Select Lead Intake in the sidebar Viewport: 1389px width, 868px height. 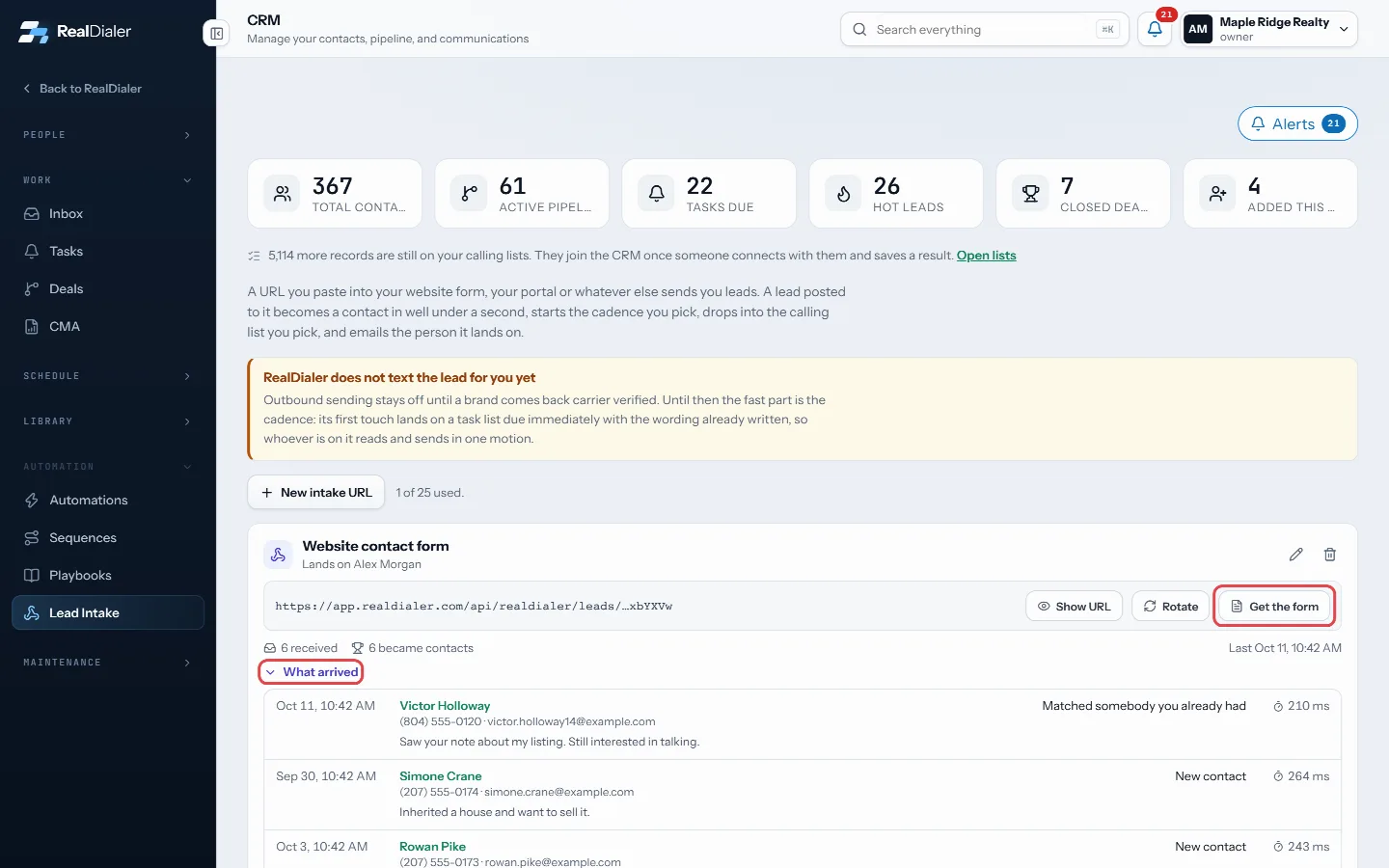coord(108,613)
